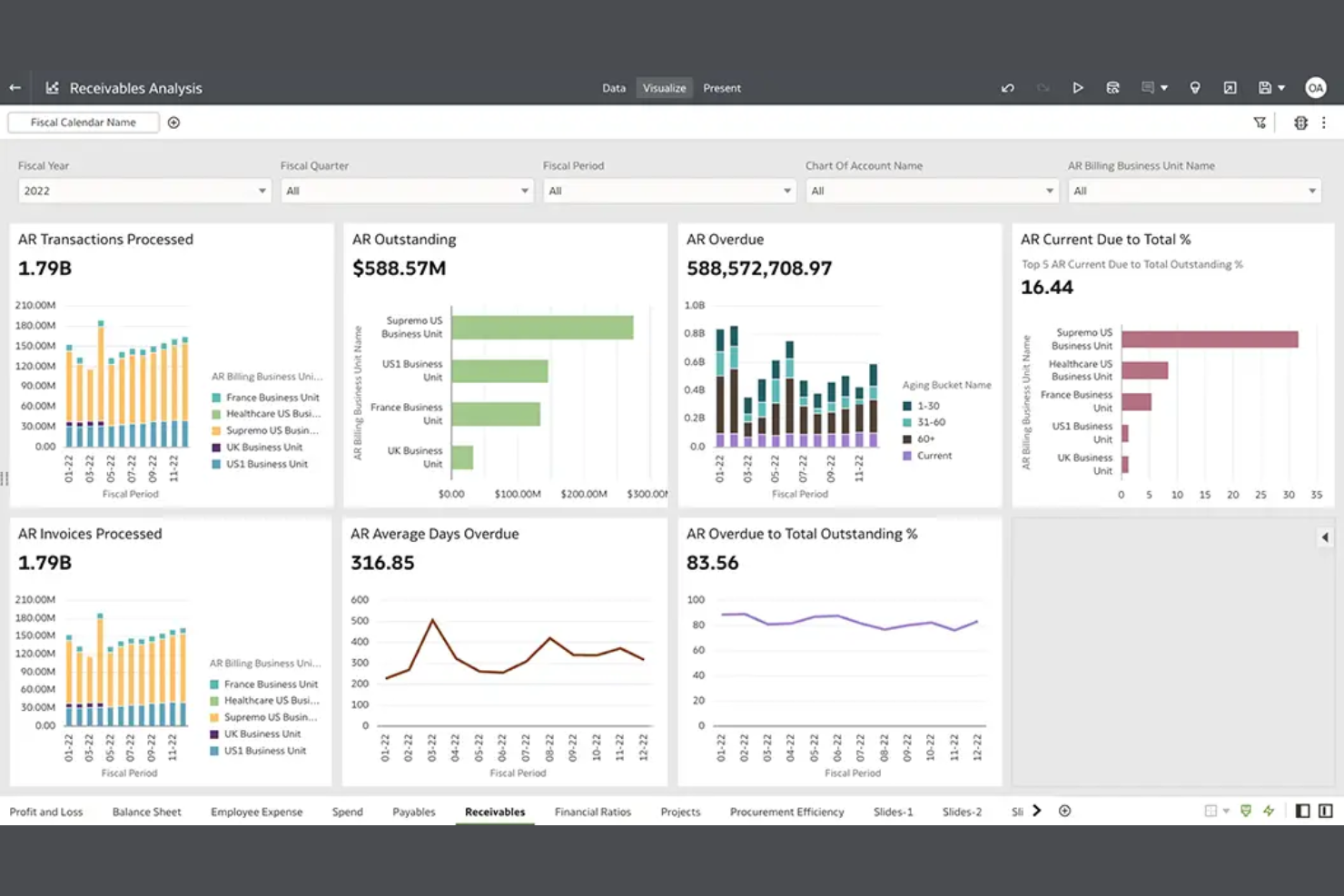Click the green shield brushing icon
Screen dimensions: 1344x896
1246,811
